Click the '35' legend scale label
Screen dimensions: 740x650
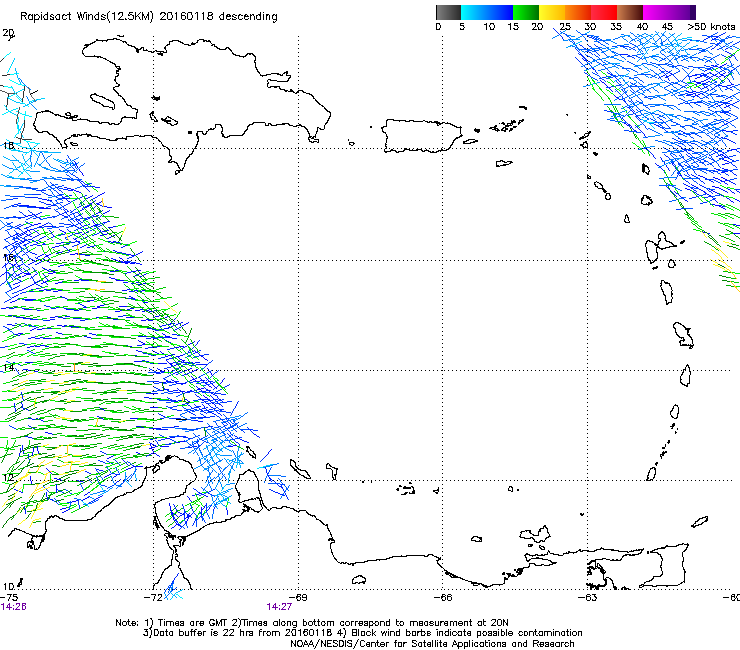(x=616, y=27)
